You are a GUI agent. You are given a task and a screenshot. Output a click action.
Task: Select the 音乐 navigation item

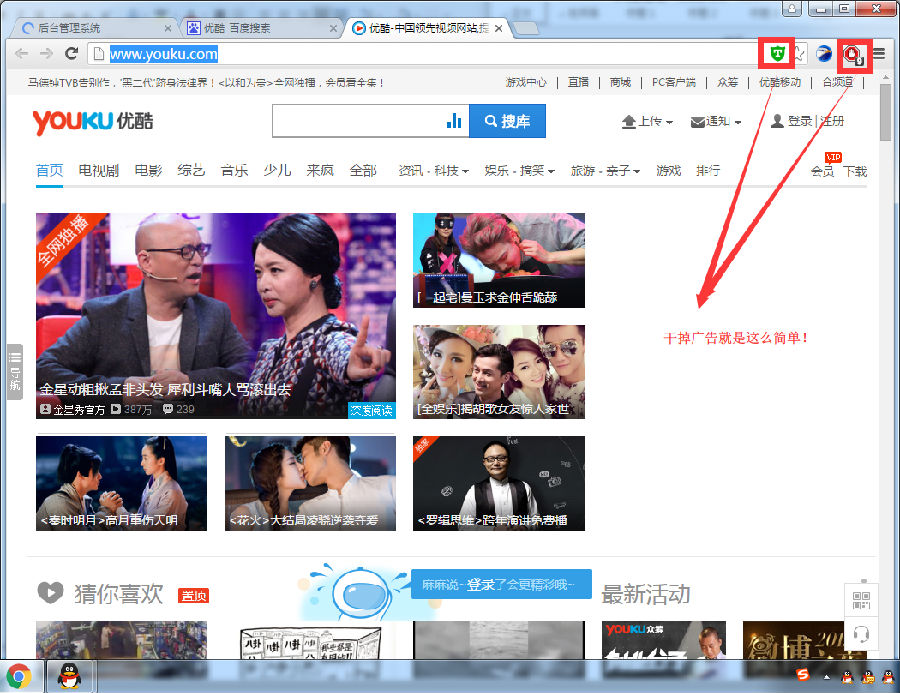point(234,171)
